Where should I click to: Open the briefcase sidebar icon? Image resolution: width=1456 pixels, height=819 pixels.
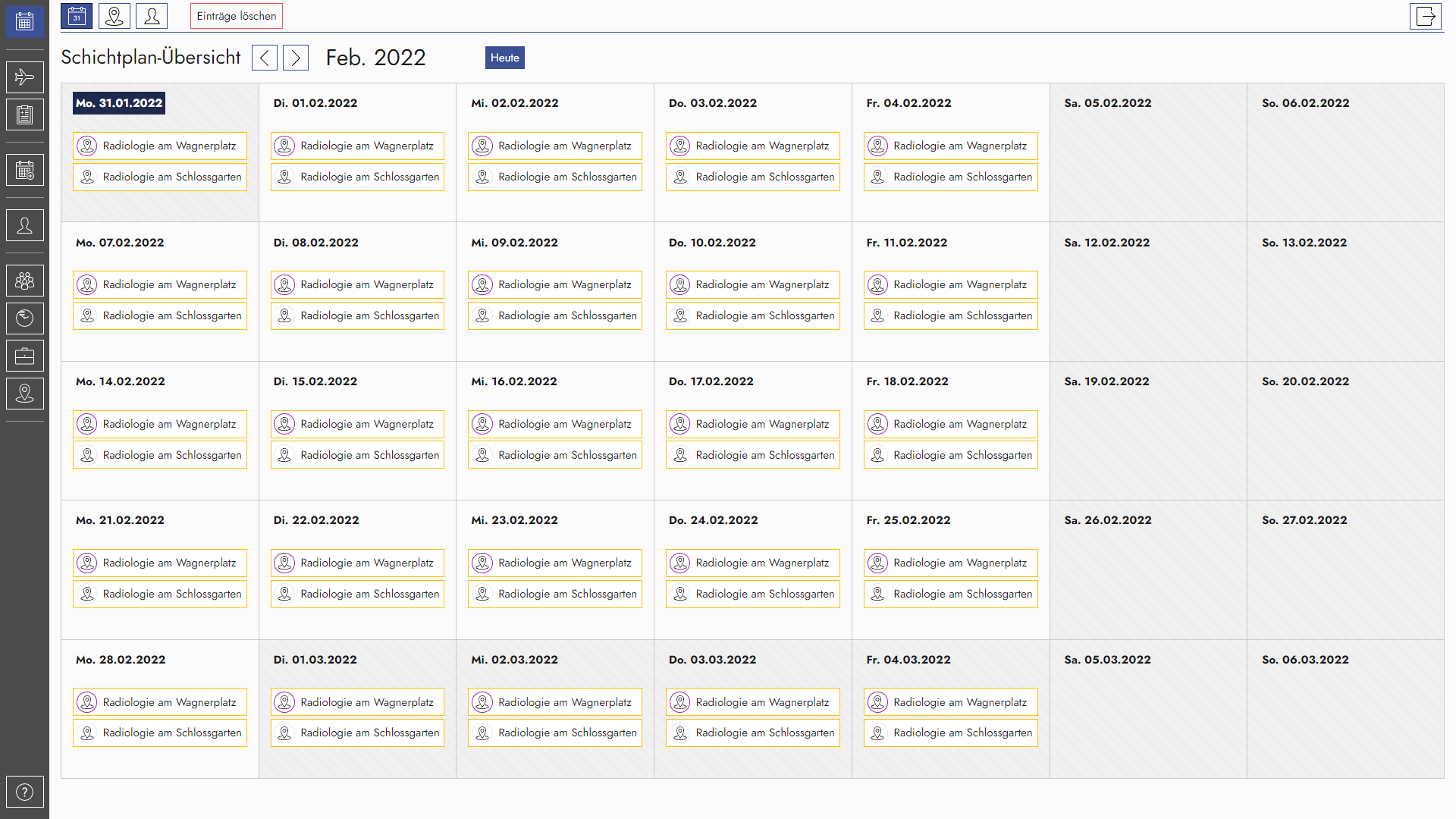click(24, 356)
